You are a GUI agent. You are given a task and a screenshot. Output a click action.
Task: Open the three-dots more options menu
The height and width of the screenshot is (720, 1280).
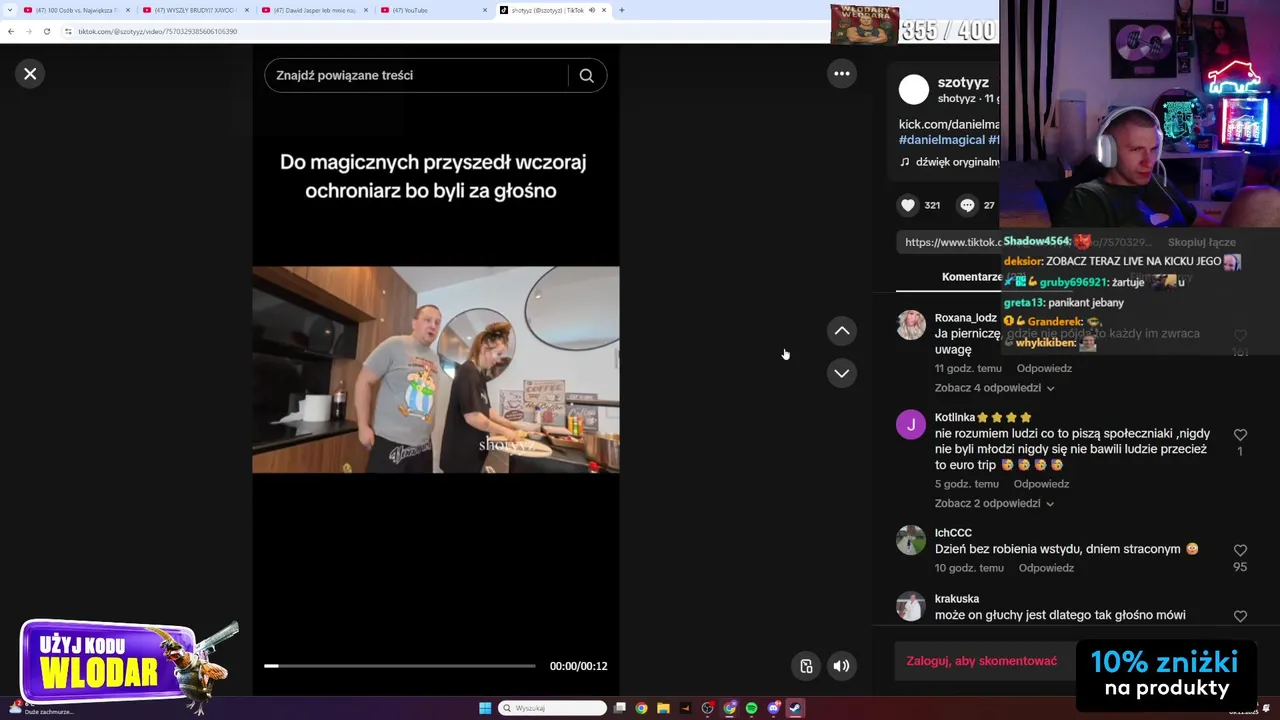tap(842, 73)
